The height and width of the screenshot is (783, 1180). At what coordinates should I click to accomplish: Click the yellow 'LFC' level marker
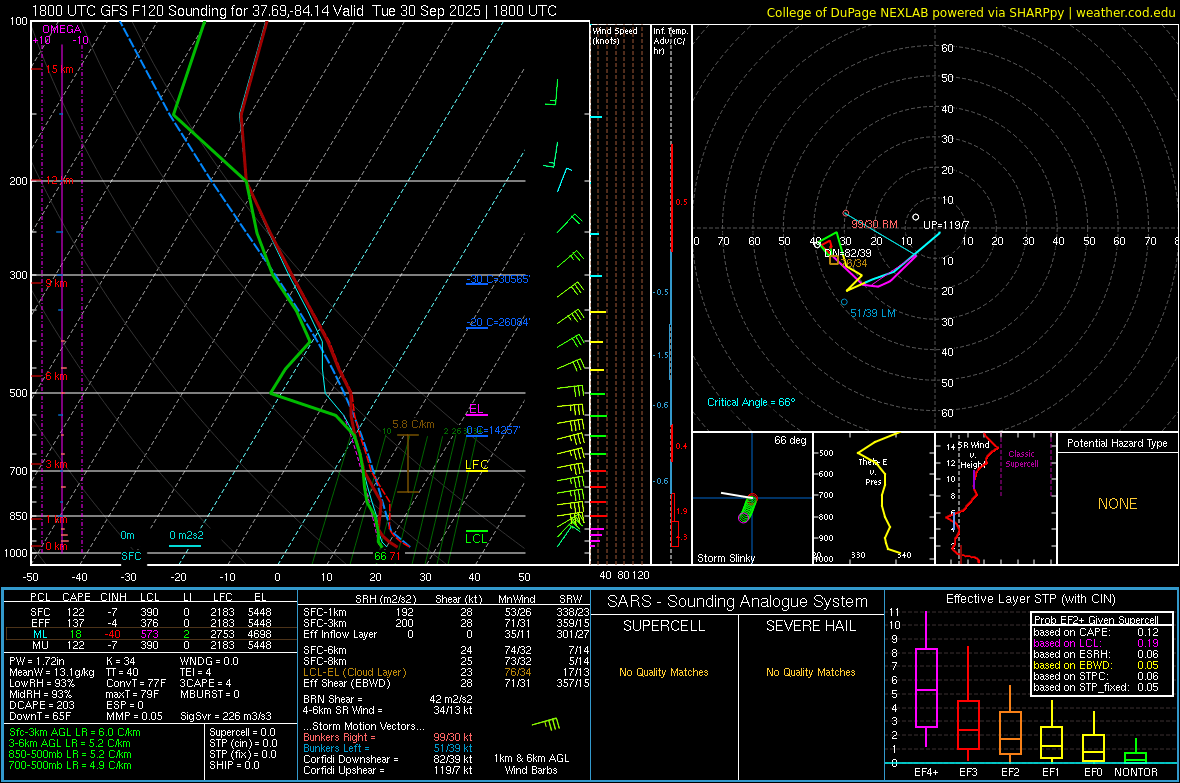coord(476,465)
